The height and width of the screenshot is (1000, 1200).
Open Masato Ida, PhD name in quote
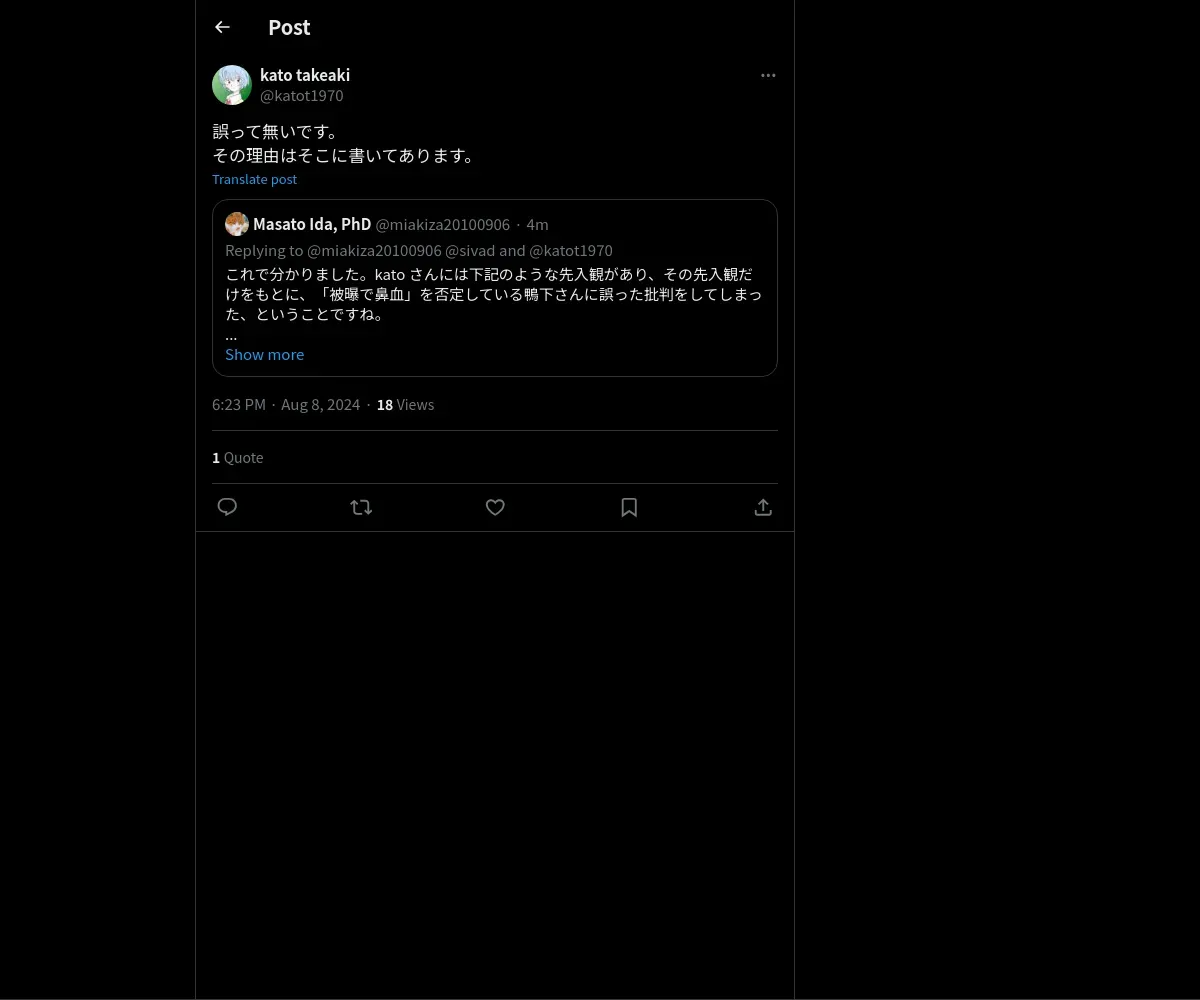coord(312,224)
